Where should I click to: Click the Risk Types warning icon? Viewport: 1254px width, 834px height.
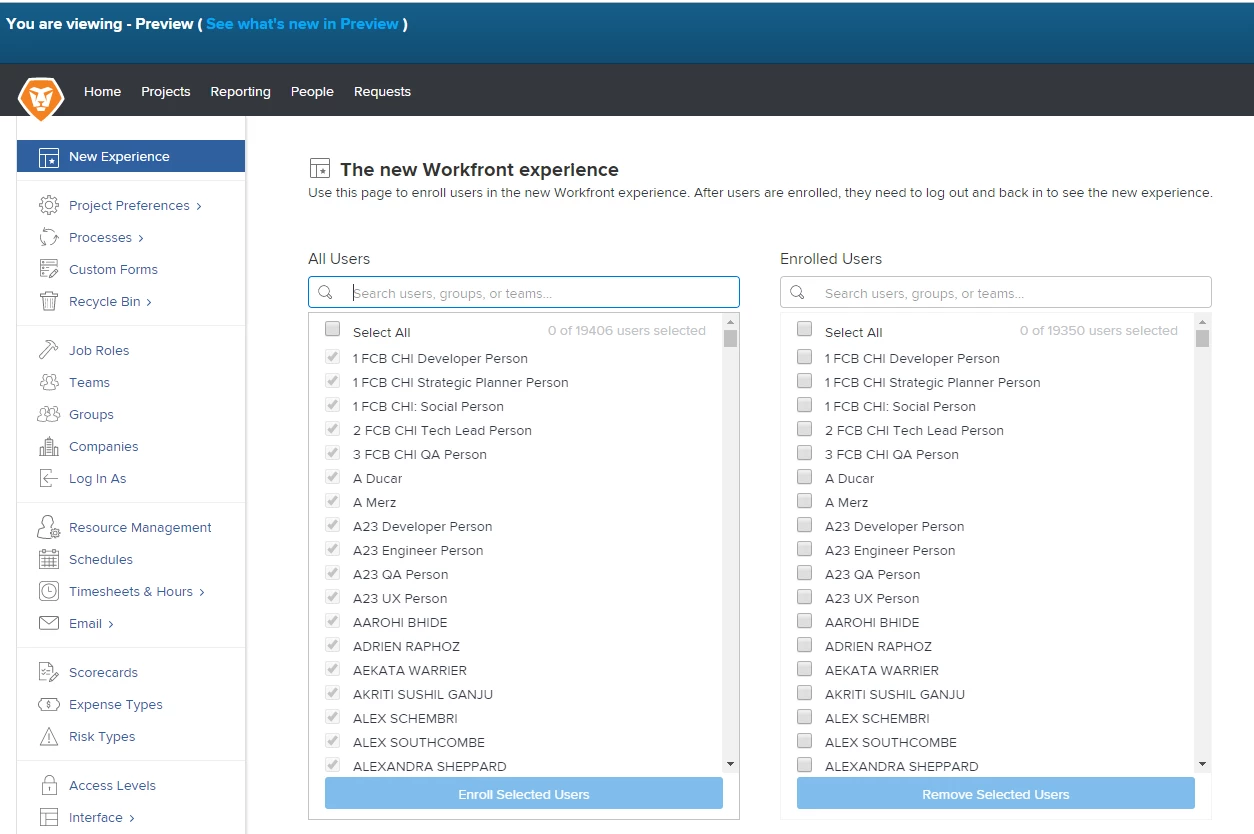pyautogui.click(x=48, y=736)
